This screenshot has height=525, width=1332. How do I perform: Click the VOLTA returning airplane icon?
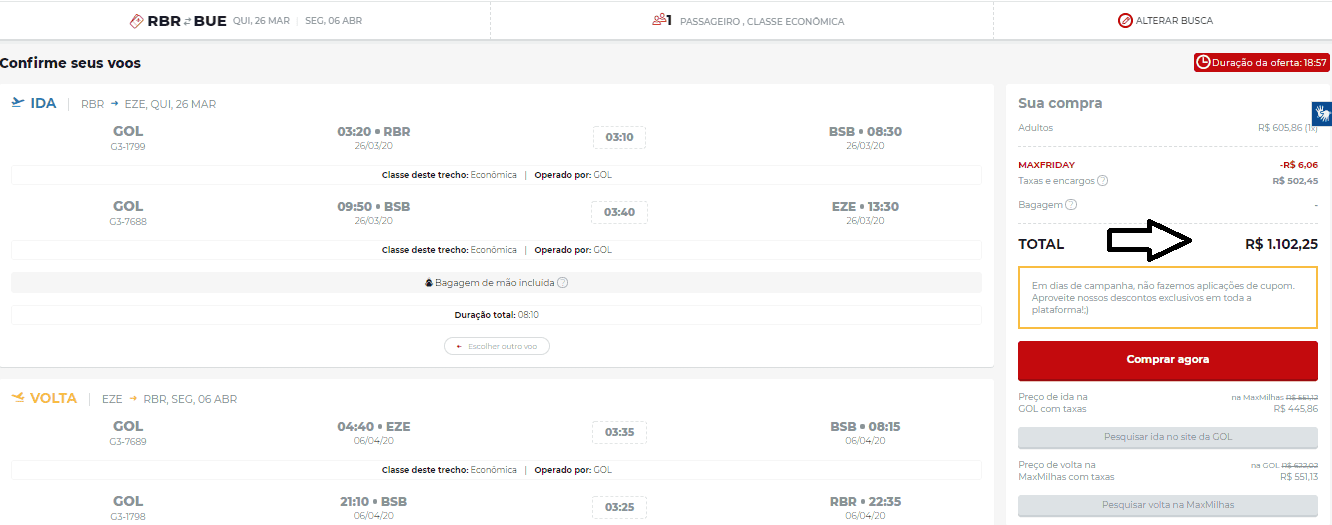[17, 398]
